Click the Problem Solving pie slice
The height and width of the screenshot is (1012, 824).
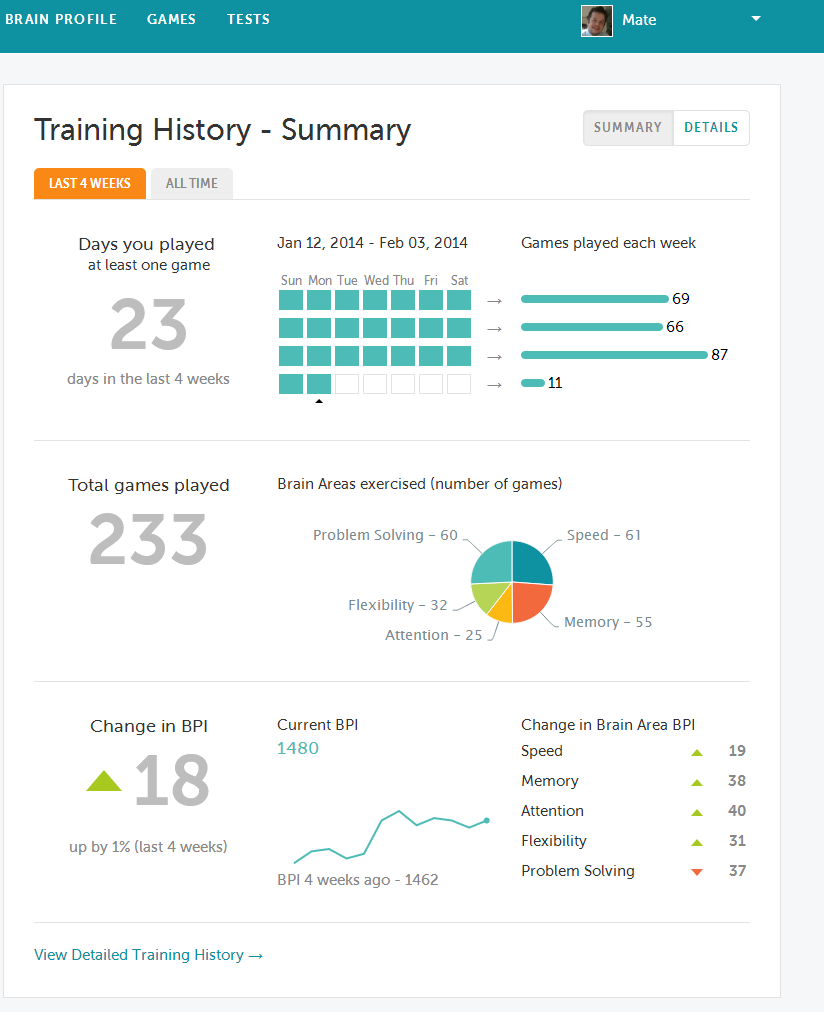tap(494, 563)
